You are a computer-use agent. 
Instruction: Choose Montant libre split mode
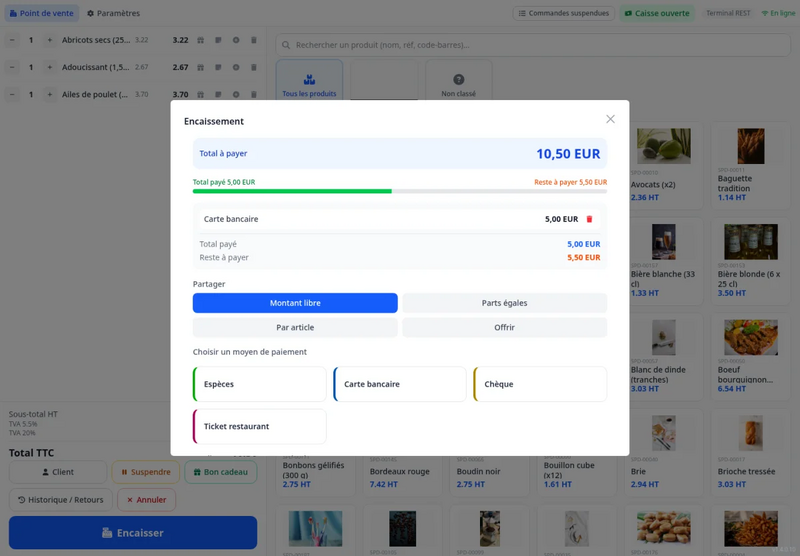[295, 303]
